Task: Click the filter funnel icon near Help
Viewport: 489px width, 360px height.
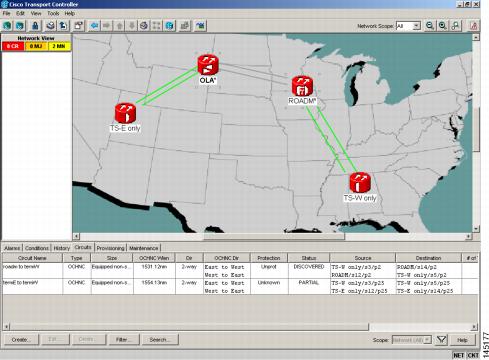Action: pos(441,340)
